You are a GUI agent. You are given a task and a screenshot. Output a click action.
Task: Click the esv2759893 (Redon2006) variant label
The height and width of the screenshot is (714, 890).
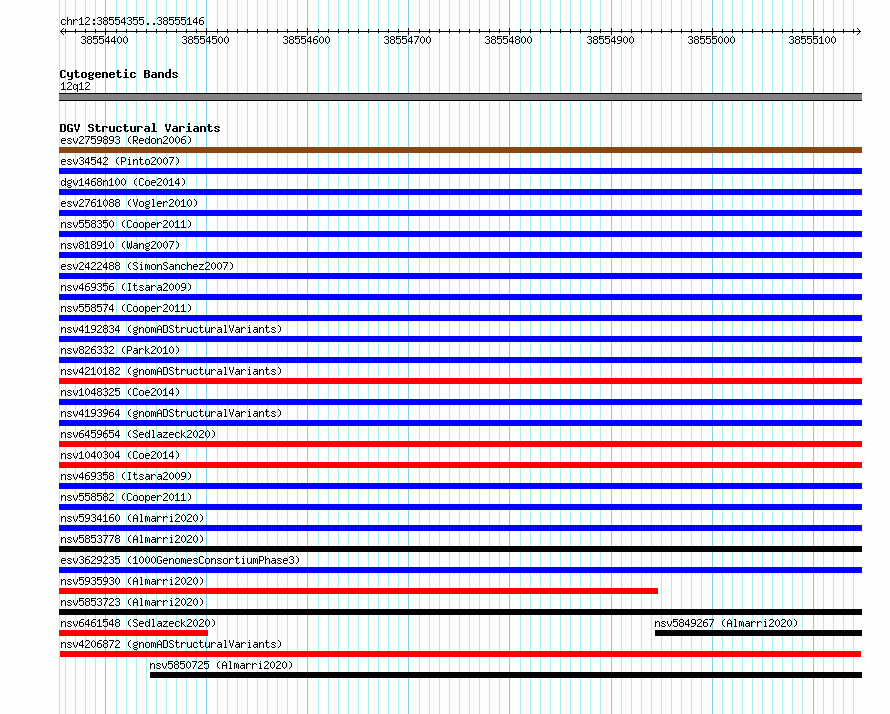[126, 140]
